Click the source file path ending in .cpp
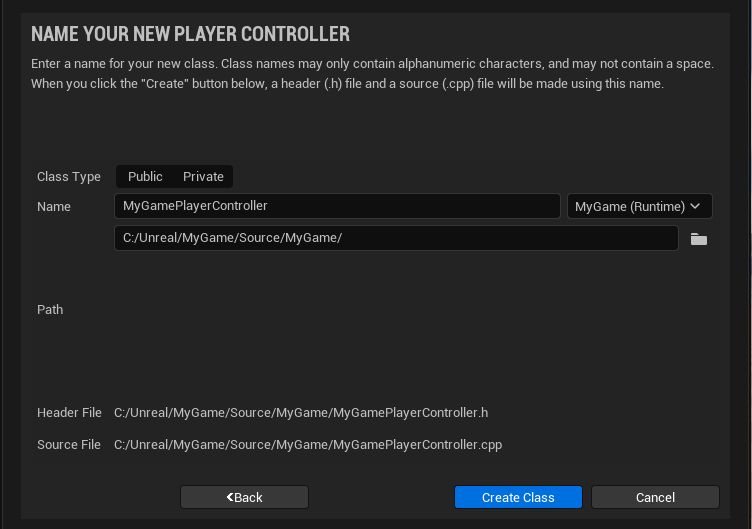Image resolution: width=752 pixels, height=529 pixels. click(308, 444)
